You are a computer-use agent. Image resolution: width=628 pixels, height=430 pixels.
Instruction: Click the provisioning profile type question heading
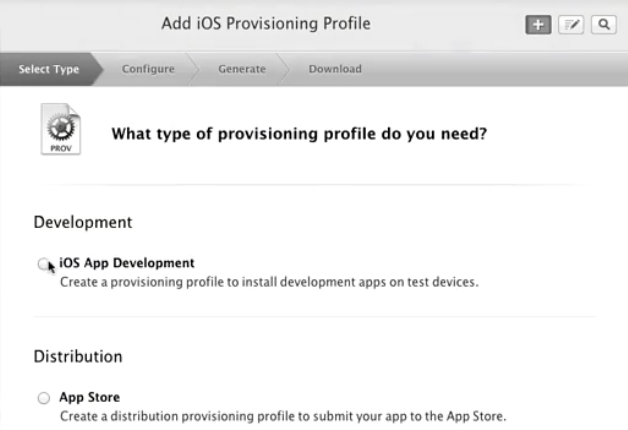299,134
